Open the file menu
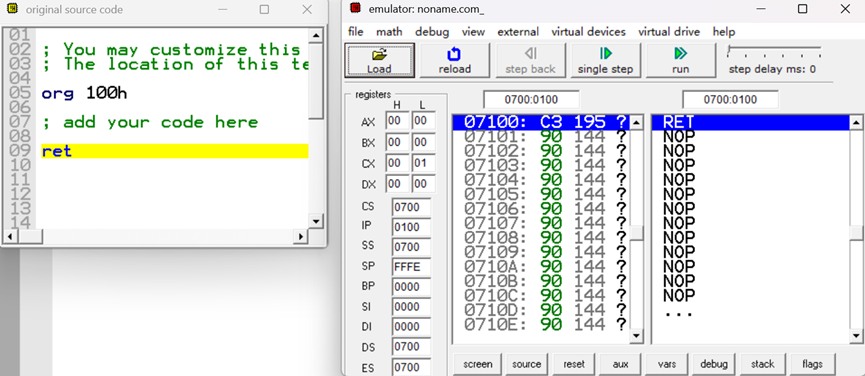The image size is (865, 376). tap(356, 32)
